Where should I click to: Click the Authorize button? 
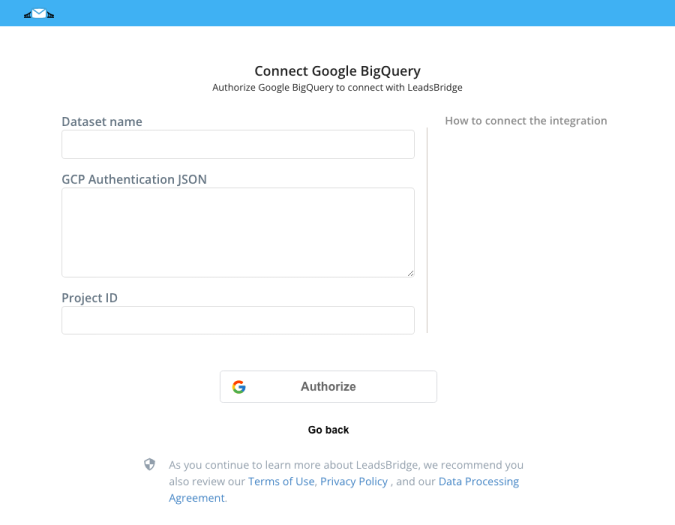pos(328,386)
